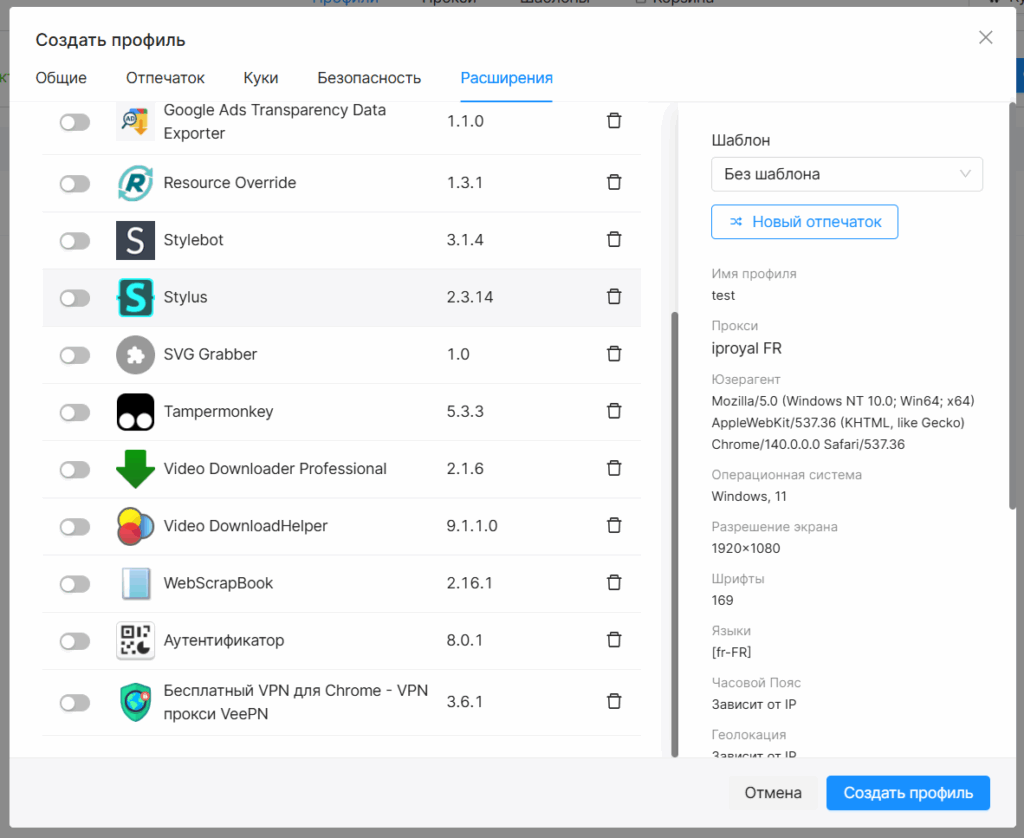Click the VeePN shield icon

(x=135, y=702)
